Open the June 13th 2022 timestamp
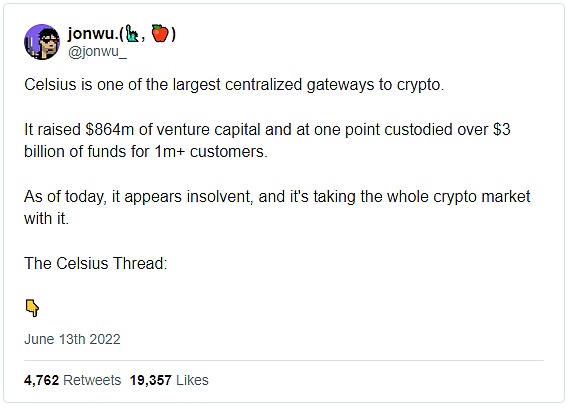Viewport: 570px width, 409px height. point(72,339)
